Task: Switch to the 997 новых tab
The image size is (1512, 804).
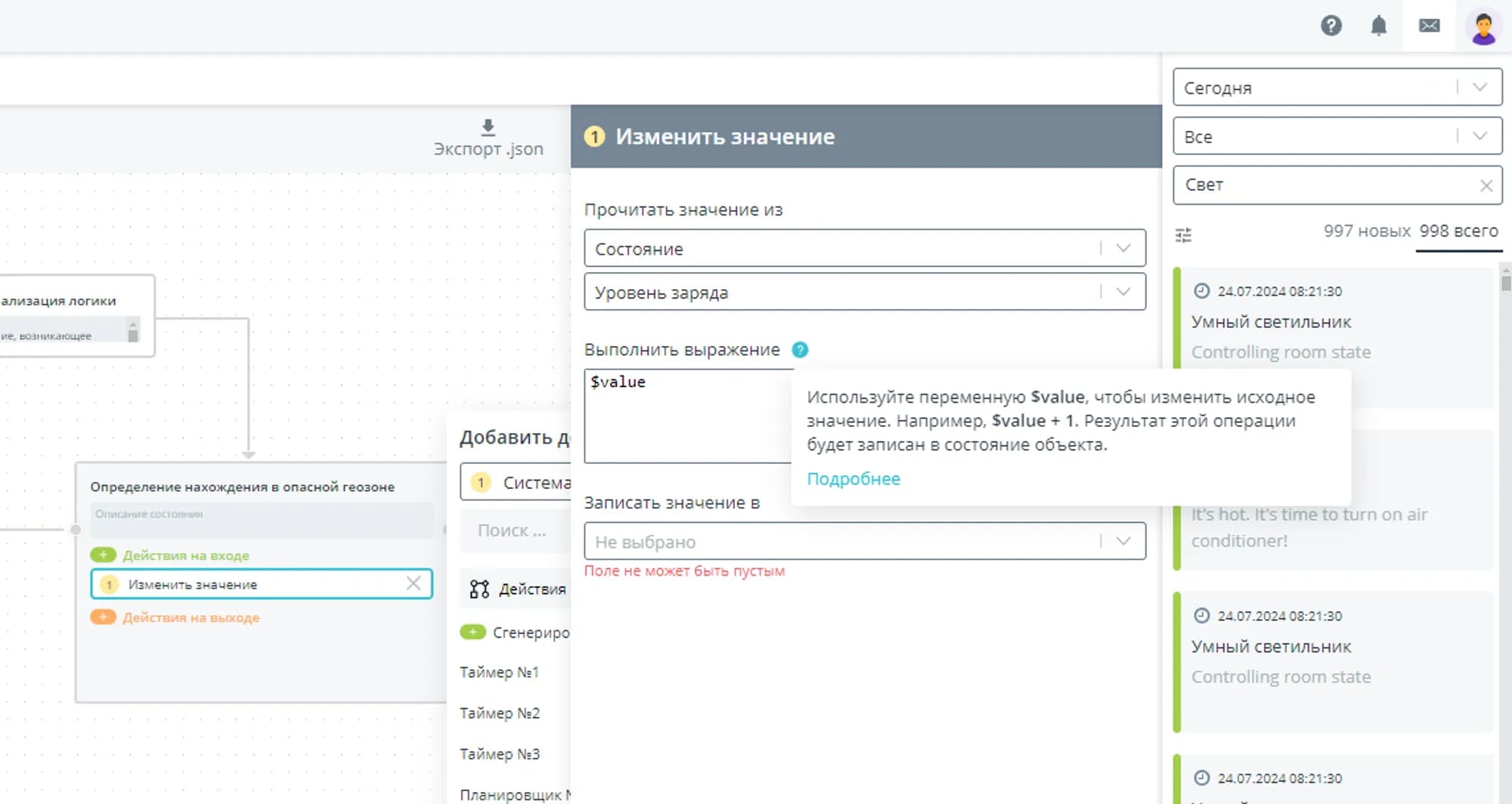Action: pyautogui.click(x=1366, y=231)
